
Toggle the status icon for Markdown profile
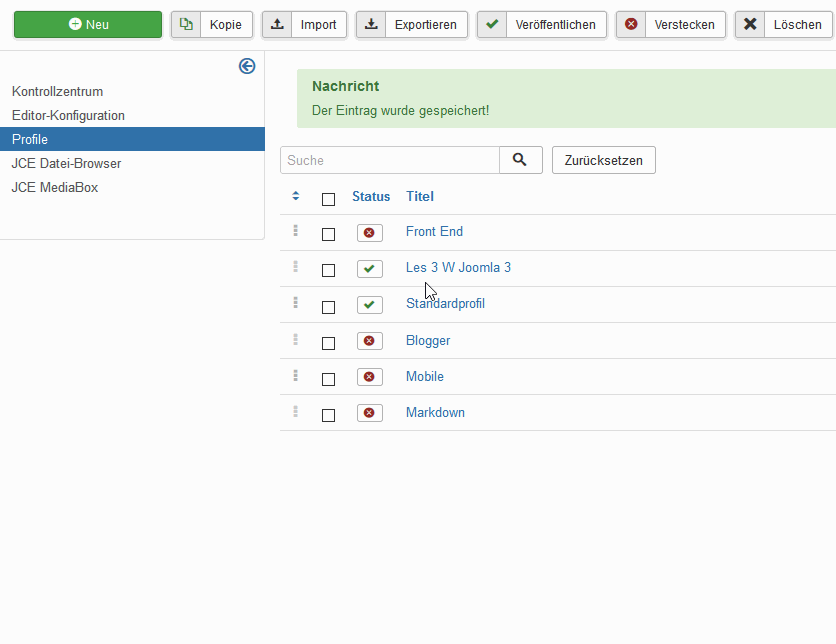(369, 413)
